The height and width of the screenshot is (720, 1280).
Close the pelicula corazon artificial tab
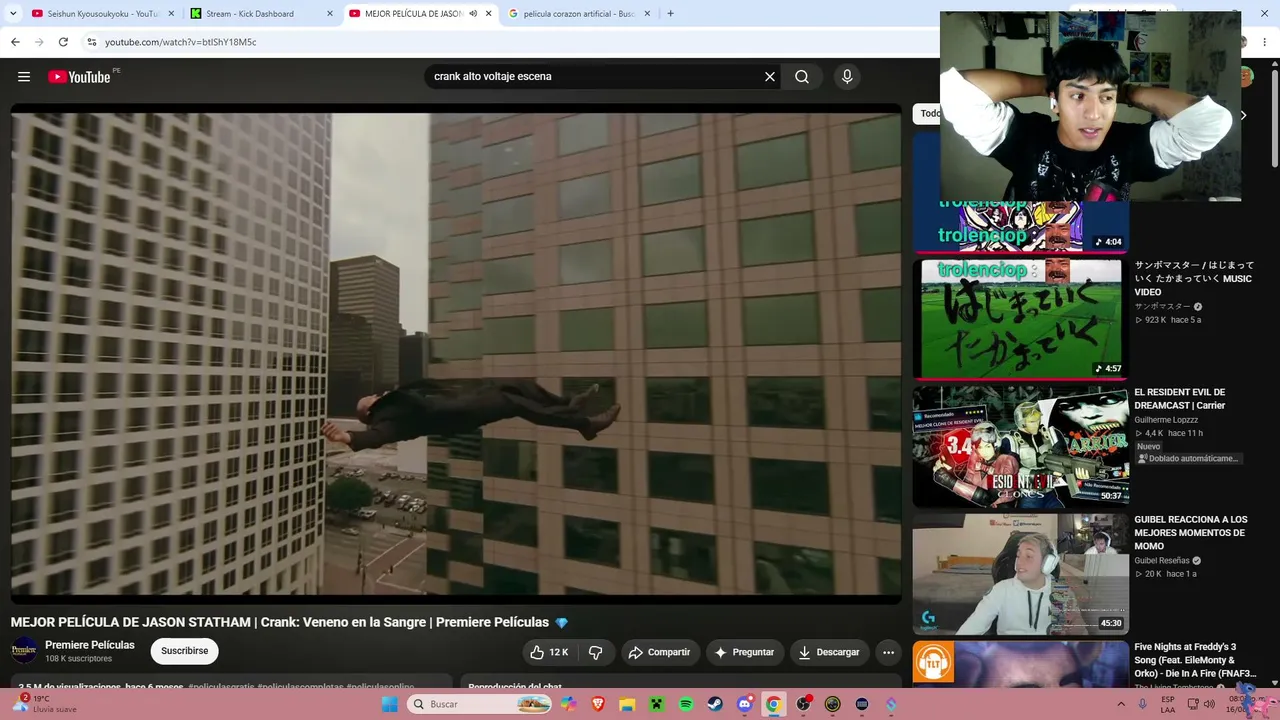tap(647, 14)
